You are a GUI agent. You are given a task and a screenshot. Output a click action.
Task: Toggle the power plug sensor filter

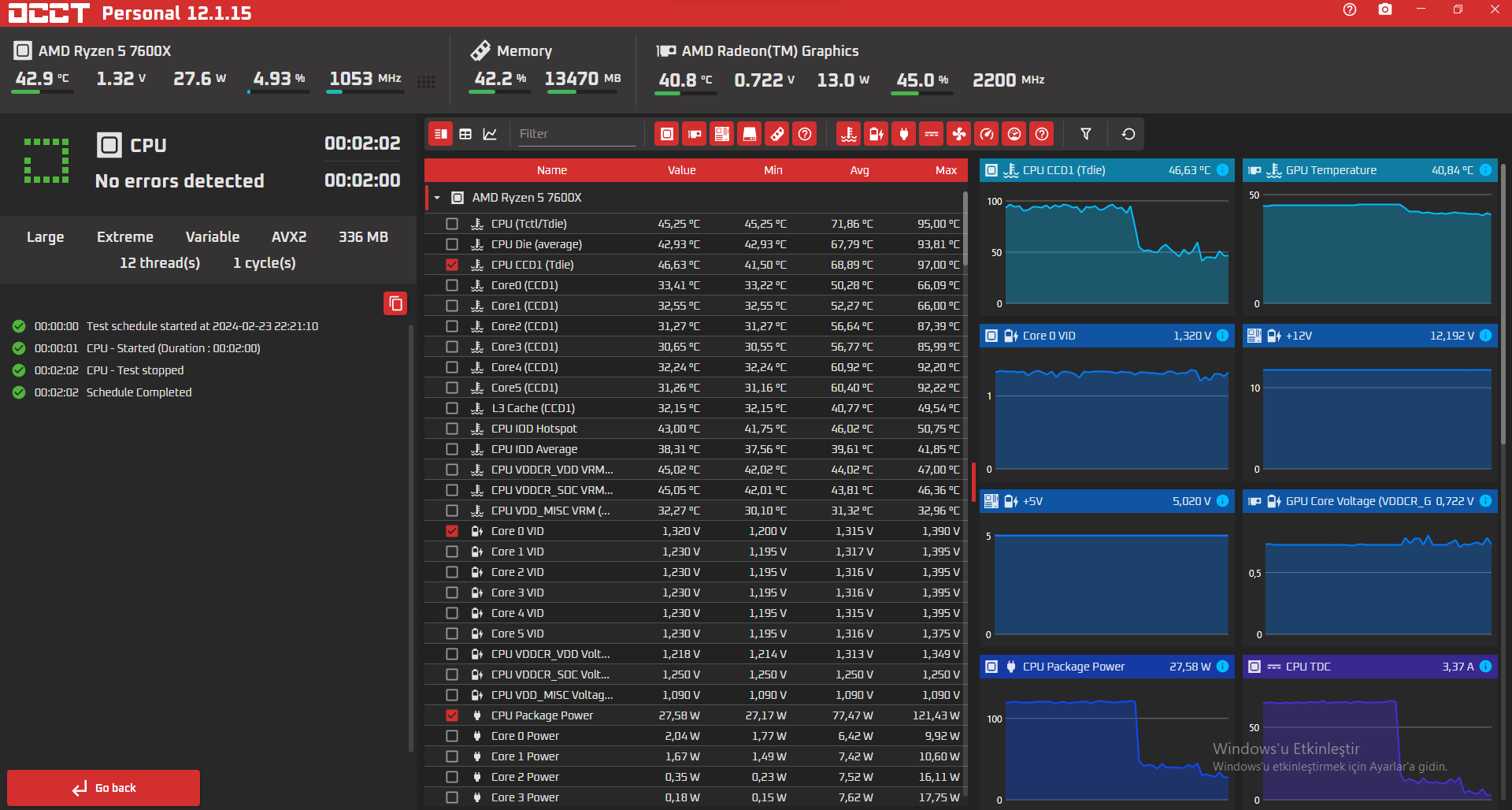pyautogui.click(x=904, y=134)
